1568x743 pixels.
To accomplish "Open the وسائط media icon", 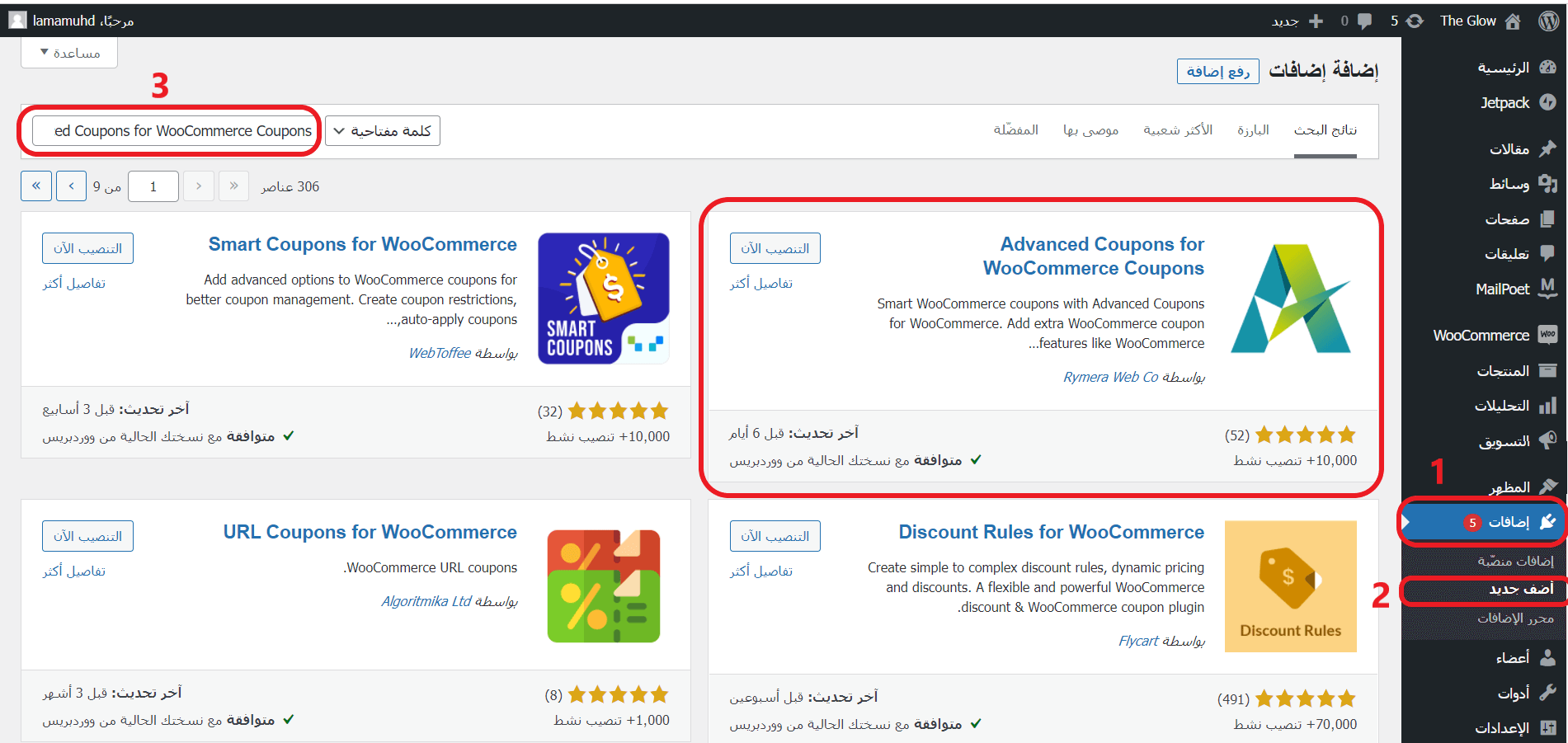I will 1548,183.
